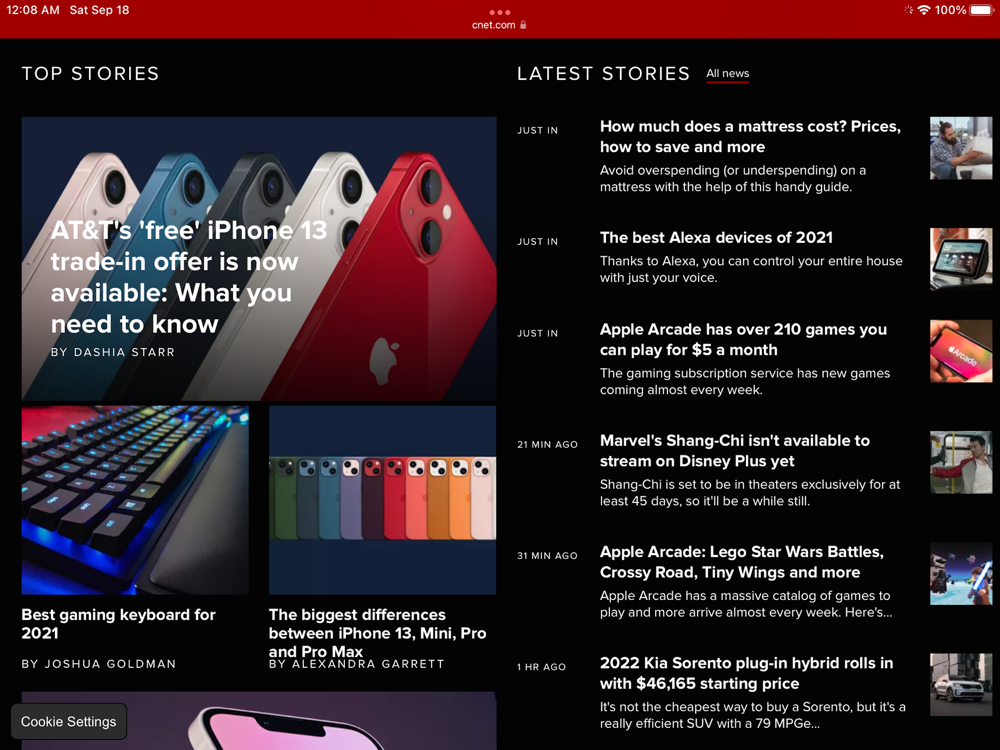
Task: Click the colorful iPhone 13 lineup image
Action: pyautogui.click(x=383, y=500)
